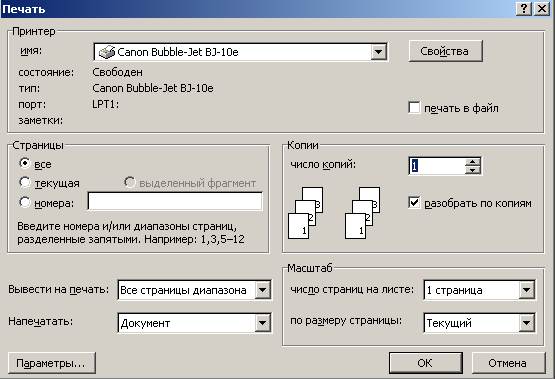Viewport: 555px width, 379px height.
Task: Open Параметры options button
Action: click(52, 363)
